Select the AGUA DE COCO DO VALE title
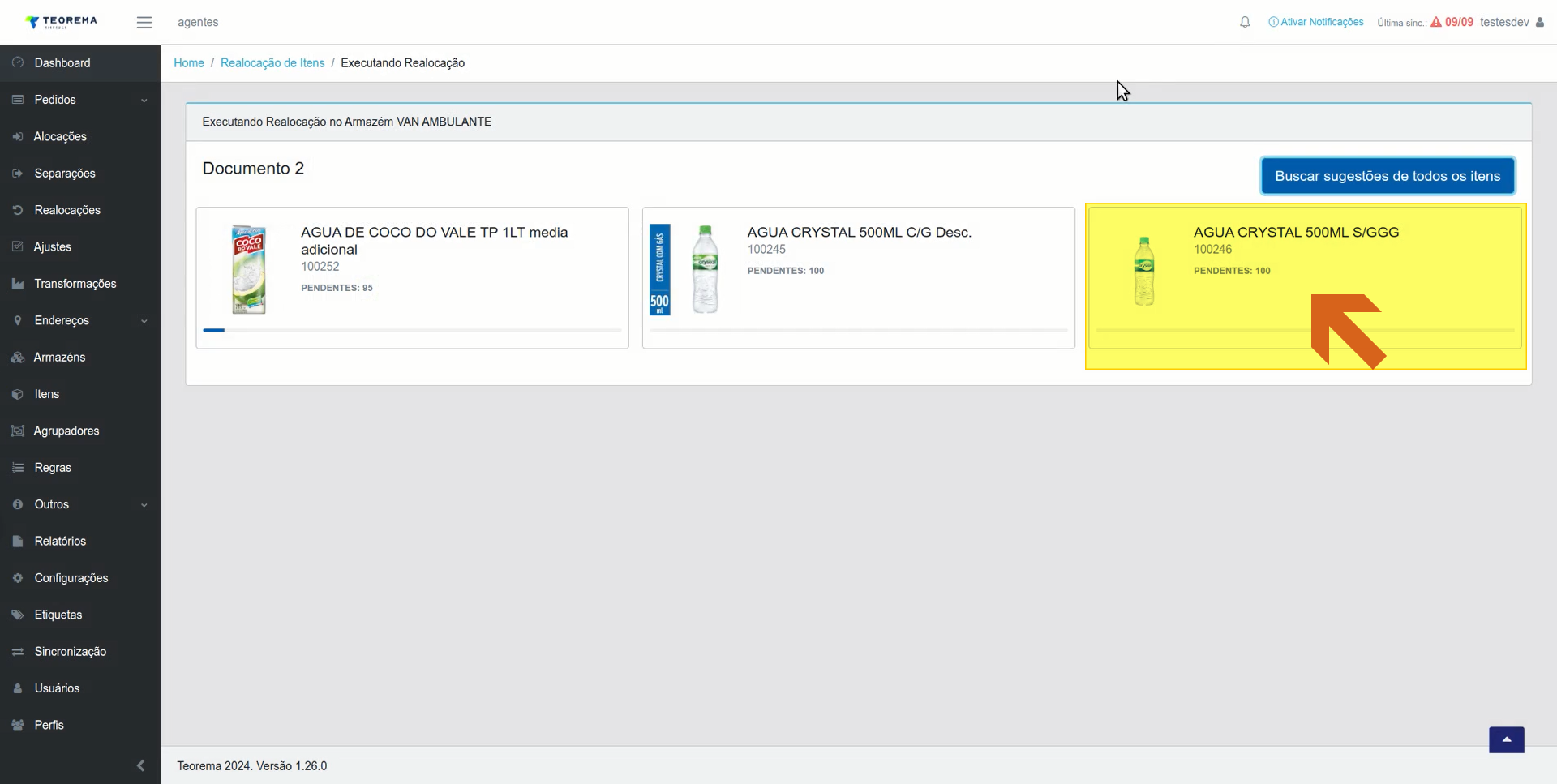Screen dimensions: 1557x784 435,241
